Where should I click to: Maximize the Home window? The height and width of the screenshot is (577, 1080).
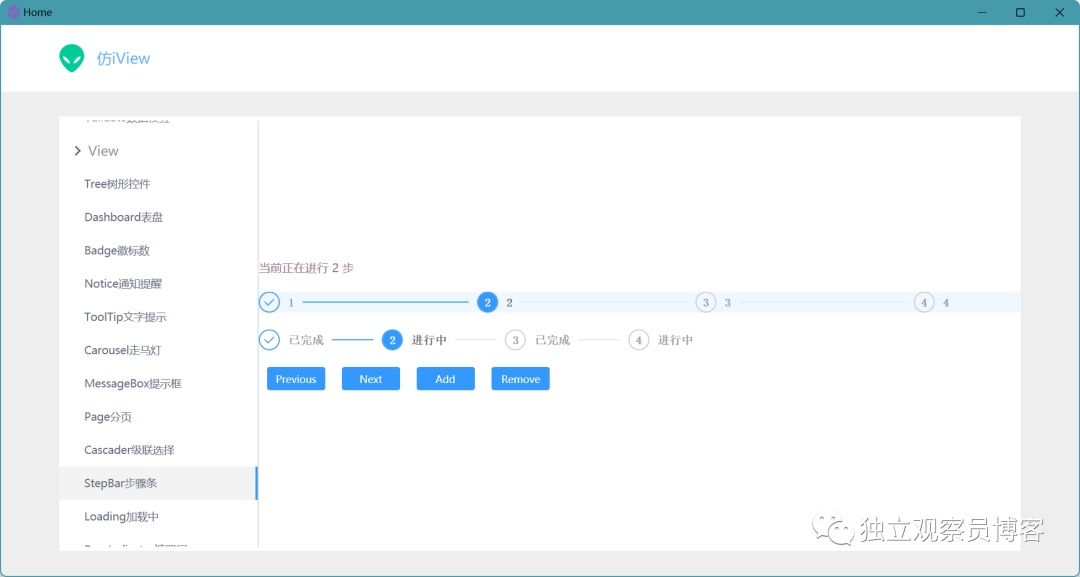(1021, 12)
